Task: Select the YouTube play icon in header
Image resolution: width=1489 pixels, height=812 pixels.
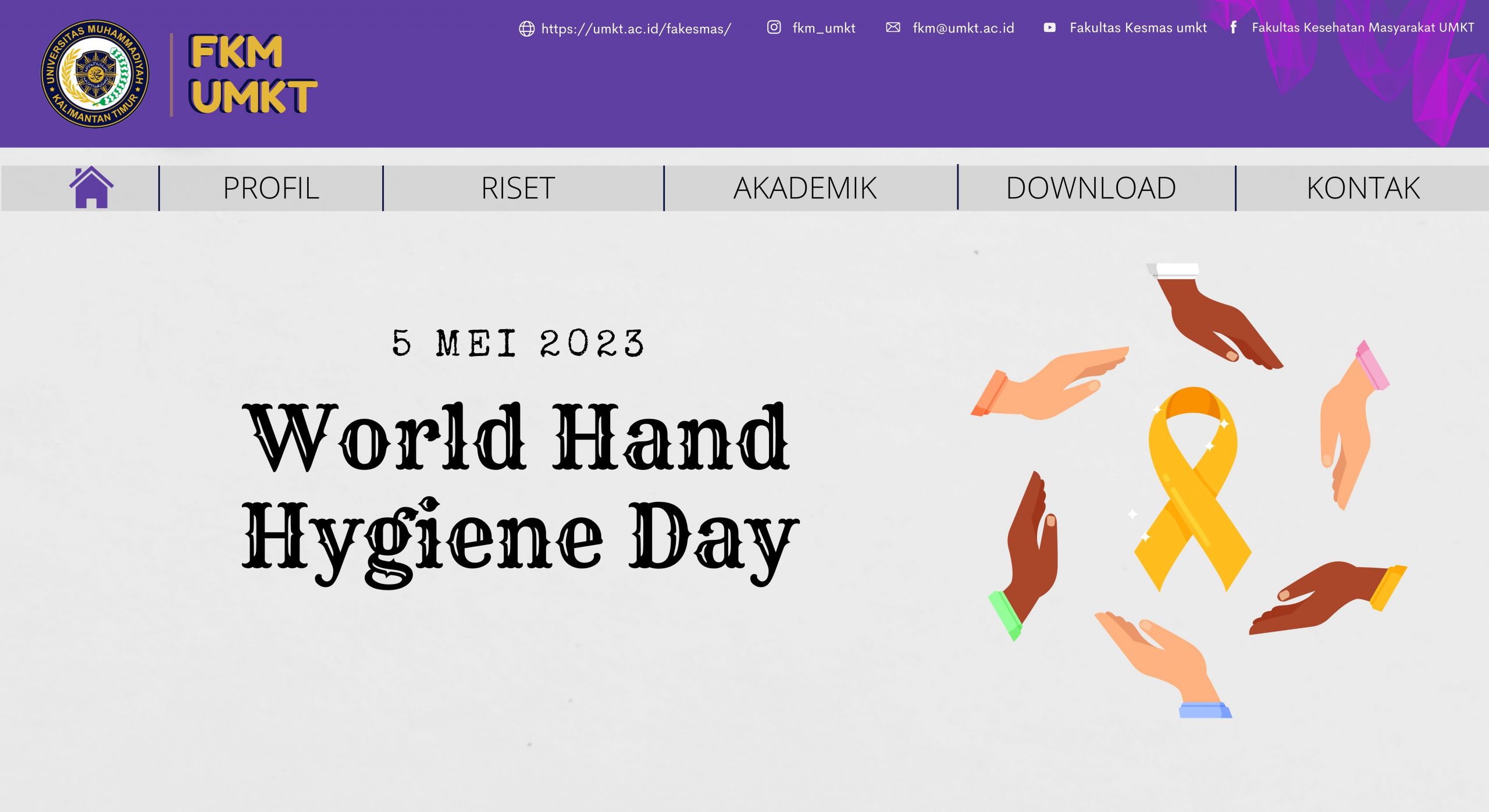Action: click(x=1051, y=27)
